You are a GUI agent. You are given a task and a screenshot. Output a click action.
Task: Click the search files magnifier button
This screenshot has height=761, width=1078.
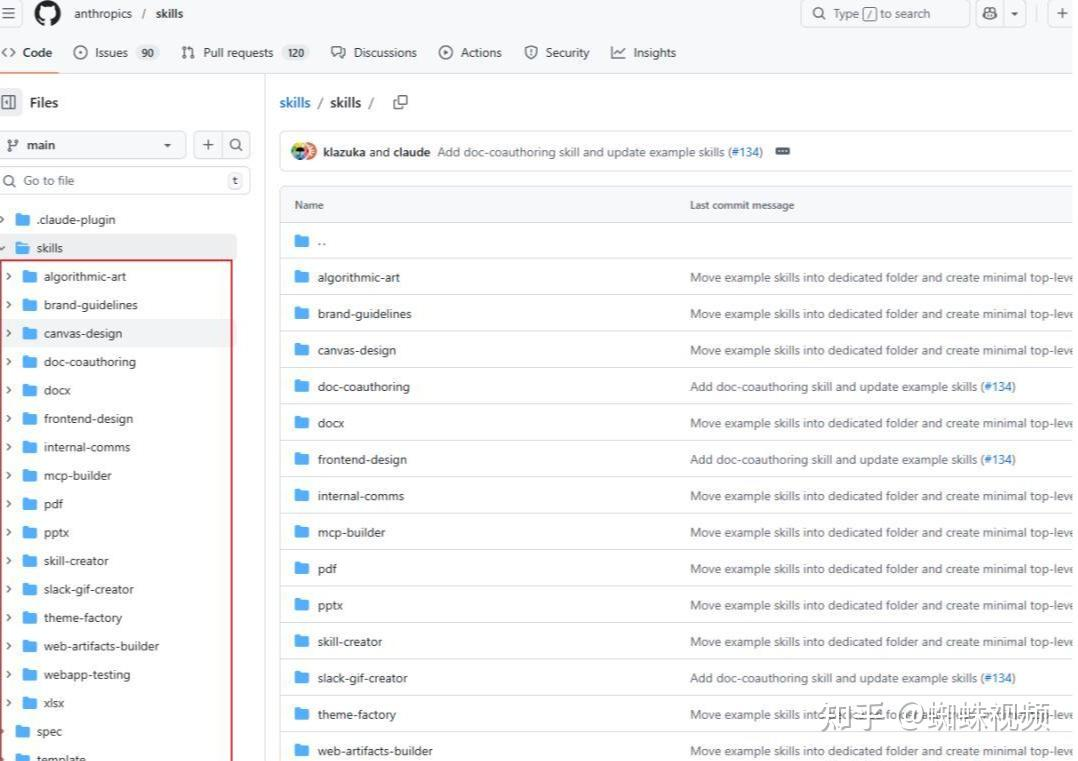click(x=236, y=145)
